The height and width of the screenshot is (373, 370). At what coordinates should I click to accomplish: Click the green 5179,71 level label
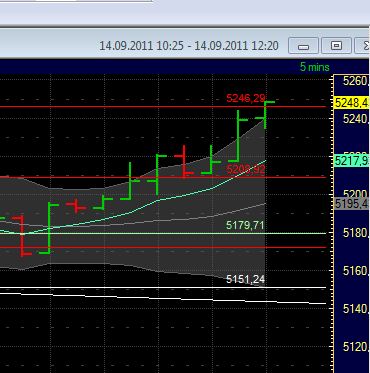[245, 225]
